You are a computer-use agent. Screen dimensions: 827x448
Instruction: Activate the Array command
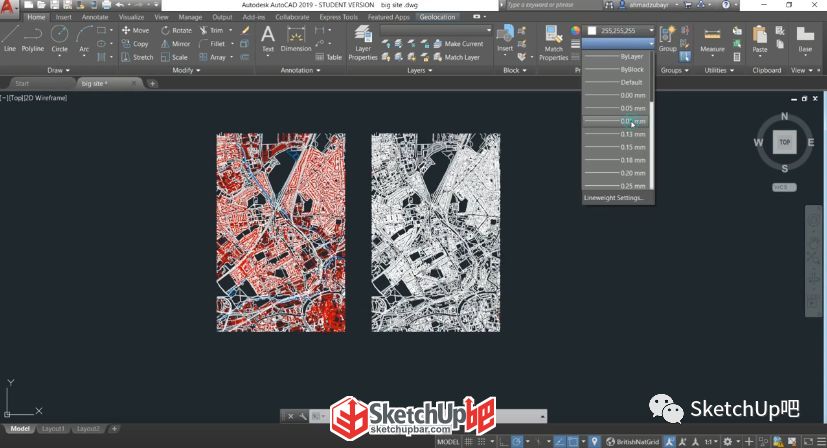coord(213,57)
